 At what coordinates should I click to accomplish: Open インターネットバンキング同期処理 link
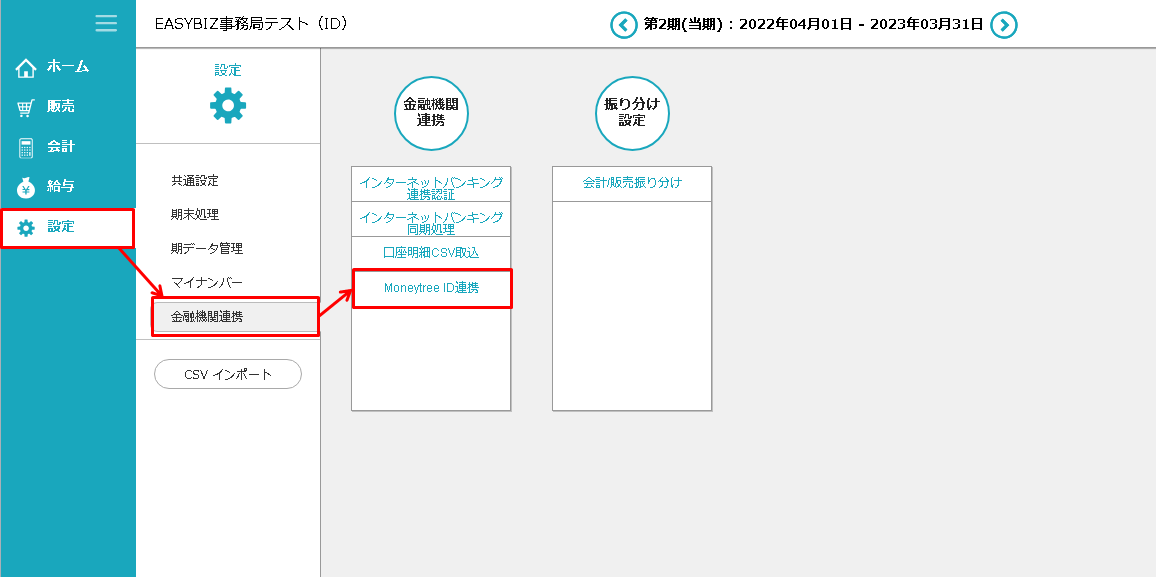pyautogui.click(x=431, y=221)
